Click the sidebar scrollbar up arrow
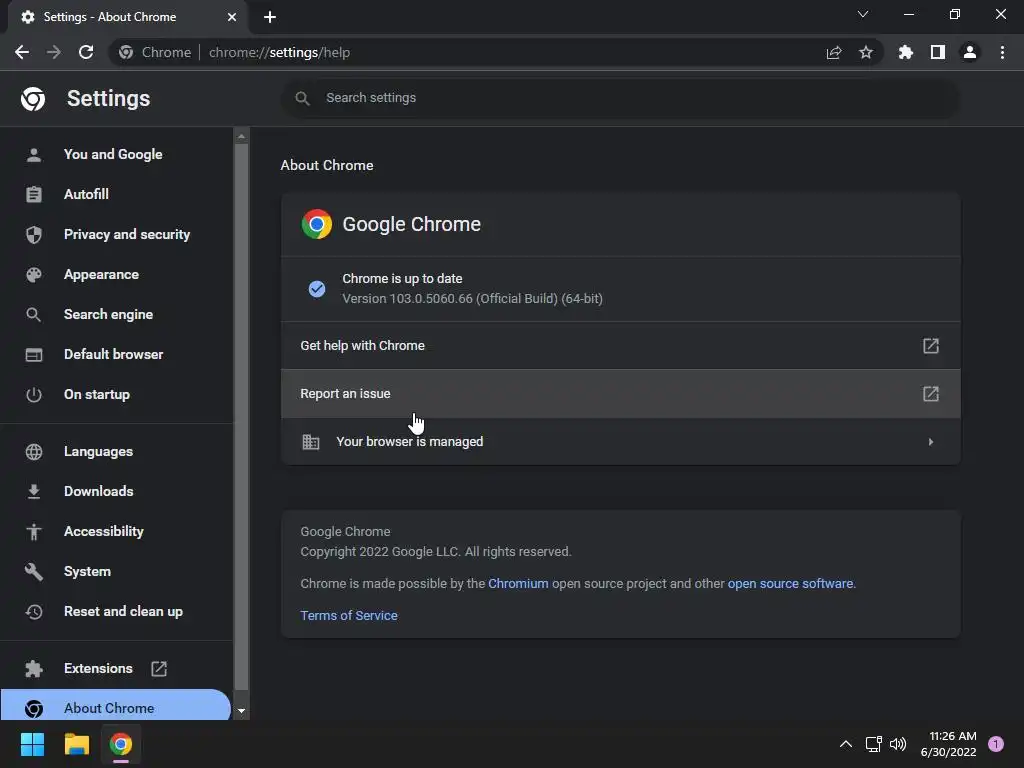This screenshot has height=768, width=1024. click(241, 136)
